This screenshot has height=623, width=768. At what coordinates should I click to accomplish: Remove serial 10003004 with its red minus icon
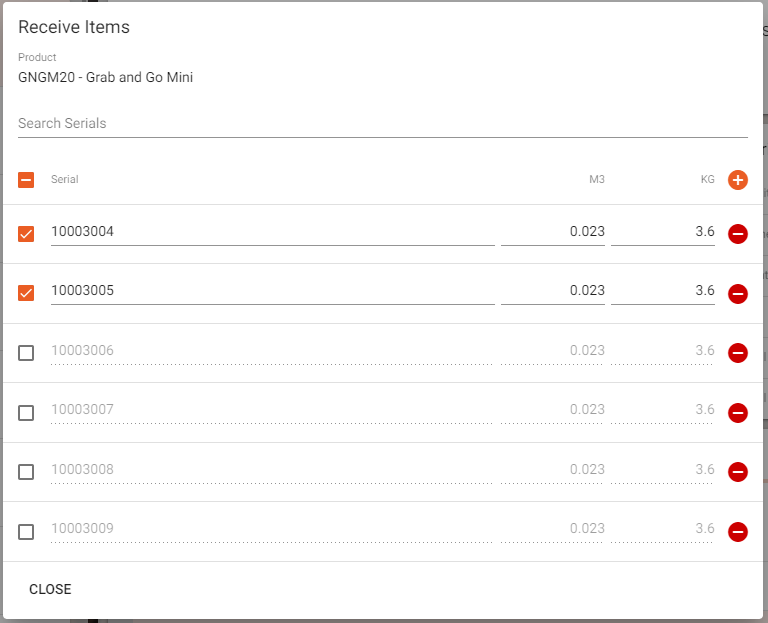click(x=738, y=234)
